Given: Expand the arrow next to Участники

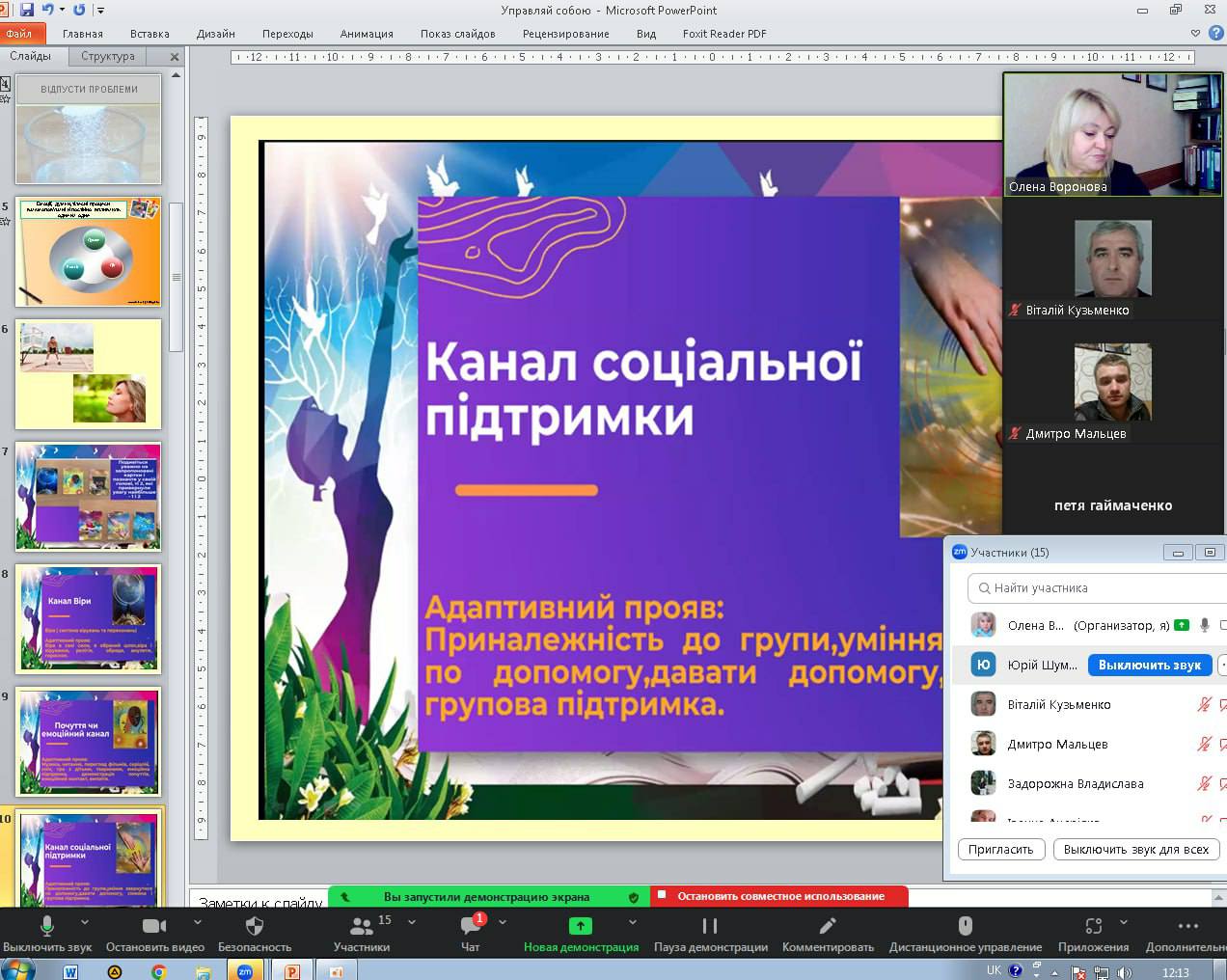Looking at the screenshot, I should pos(412,922).
